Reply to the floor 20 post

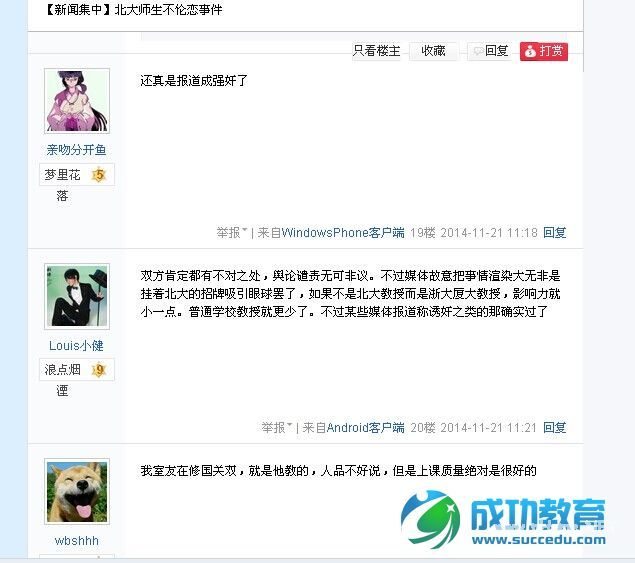[x=554, y=427]
